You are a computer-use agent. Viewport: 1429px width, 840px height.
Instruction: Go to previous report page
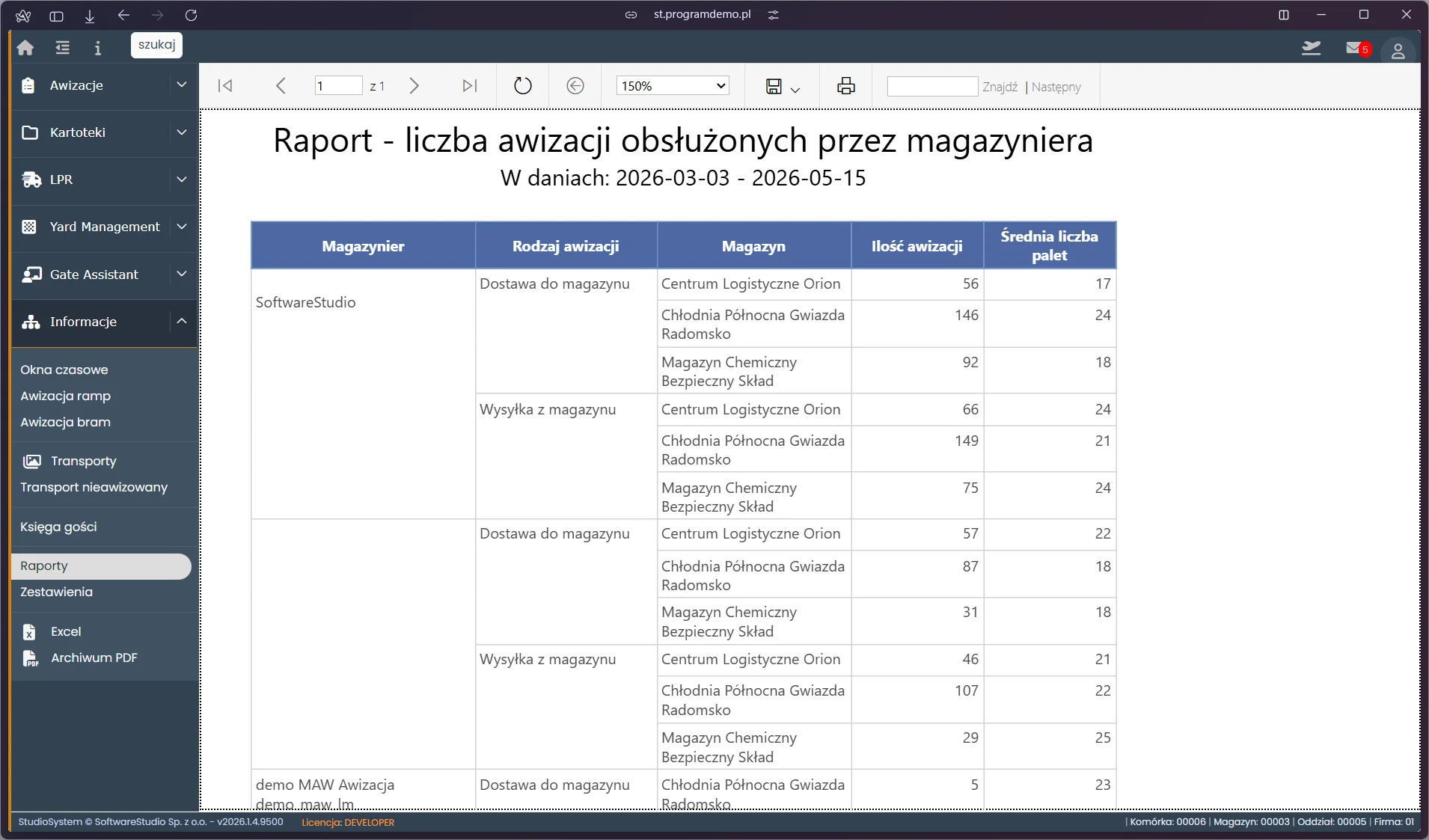[281, 86]
